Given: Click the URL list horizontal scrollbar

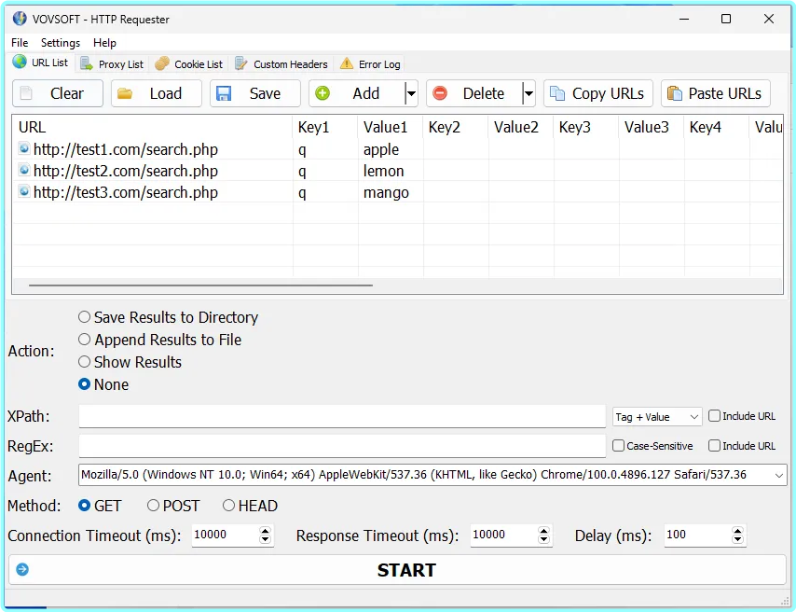Looking at the screenshot, I should pos(201,285).
